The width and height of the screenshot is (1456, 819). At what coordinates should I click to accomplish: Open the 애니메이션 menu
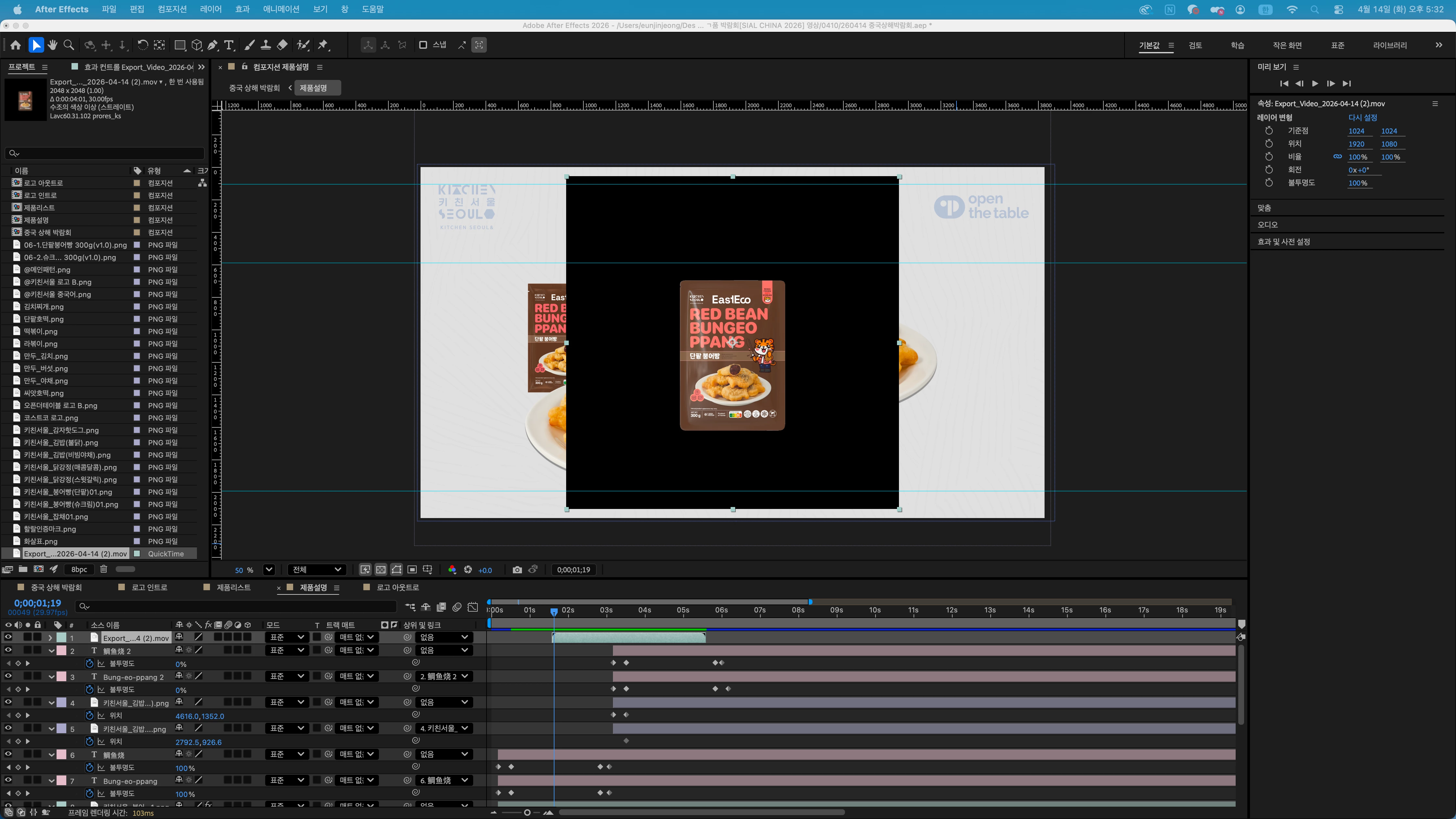click(x=281, y=9)
